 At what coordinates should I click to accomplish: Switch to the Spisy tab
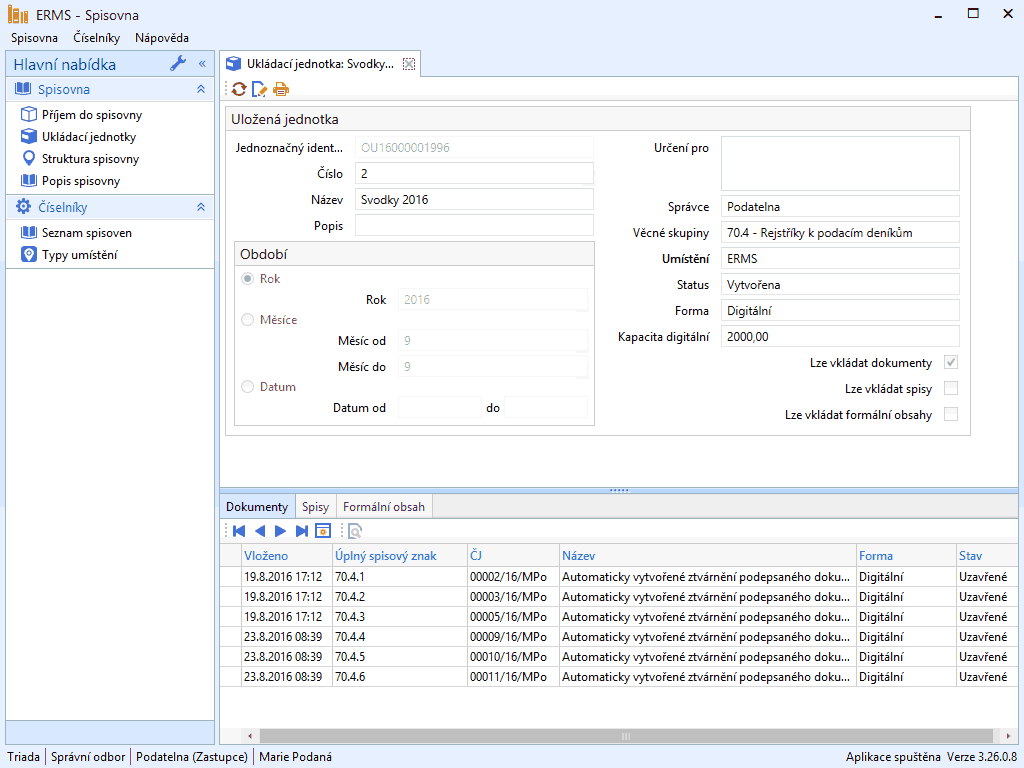(315, 507)
